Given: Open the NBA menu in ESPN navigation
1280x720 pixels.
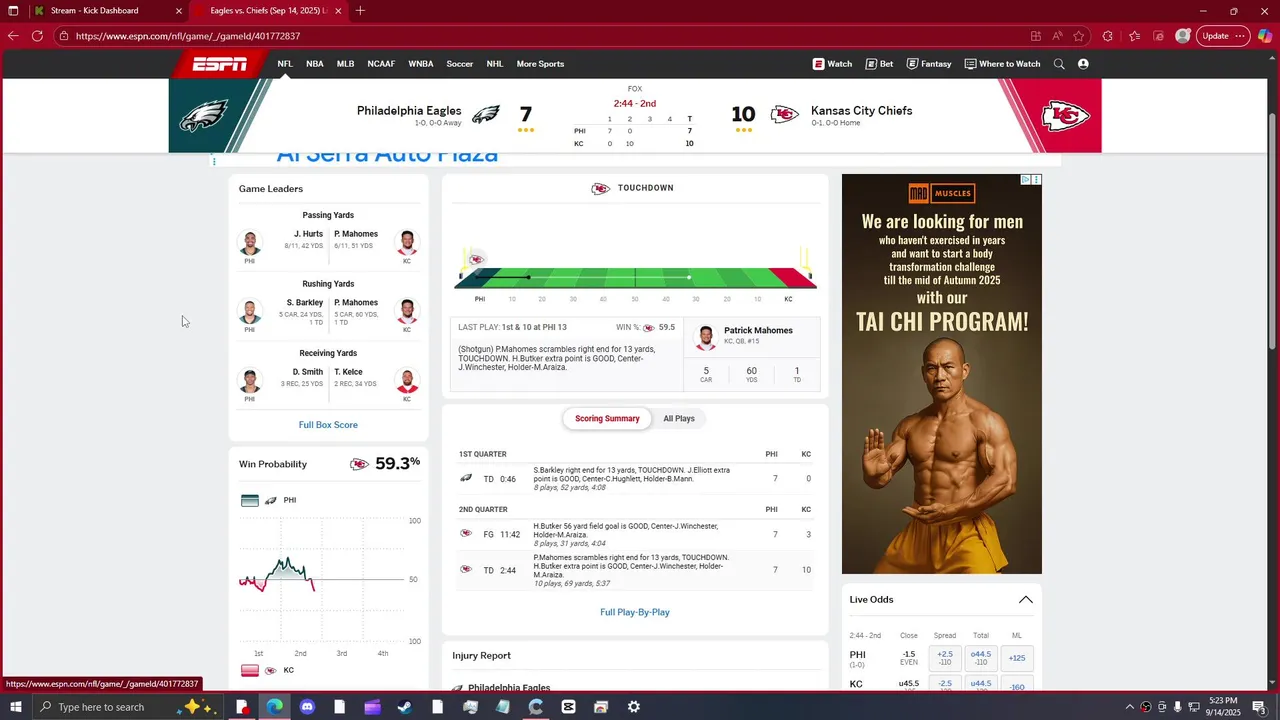Looking at the screenshot, I should click(315, 64).
